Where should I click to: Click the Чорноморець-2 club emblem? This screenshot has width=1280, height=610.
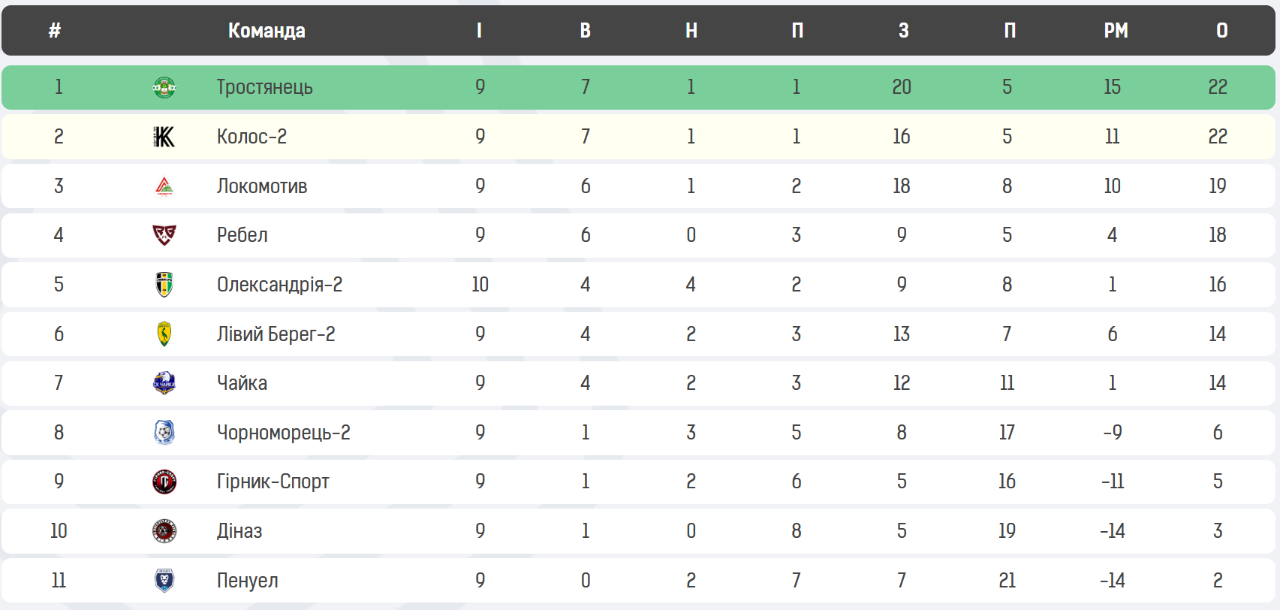coord(164,433)
